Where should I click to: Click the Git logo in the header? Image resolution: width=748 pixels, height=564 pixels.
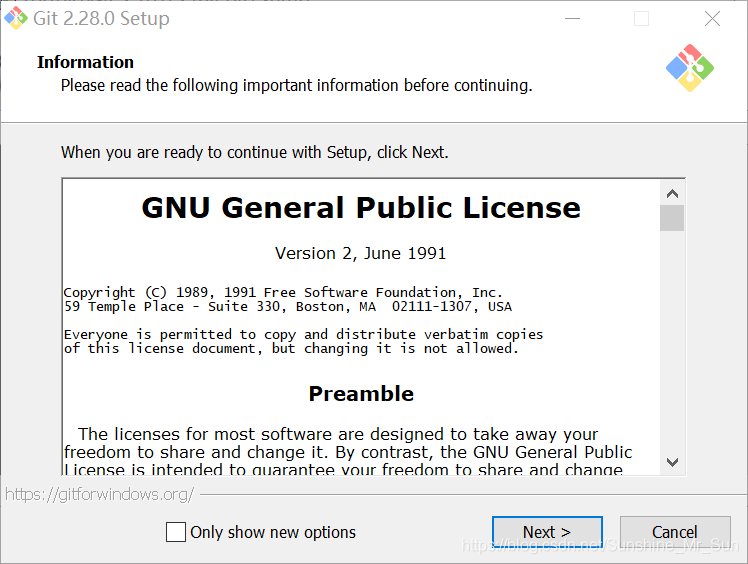tap(690, 68)
